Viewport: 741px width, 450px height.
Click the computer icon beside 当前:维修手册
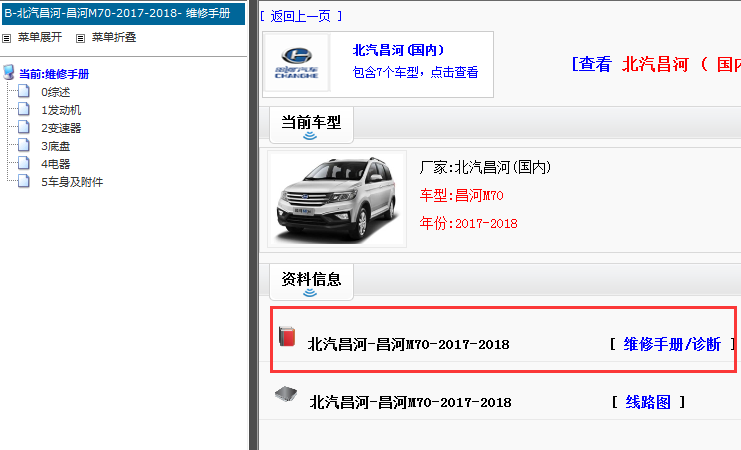(x=9, y=73)
